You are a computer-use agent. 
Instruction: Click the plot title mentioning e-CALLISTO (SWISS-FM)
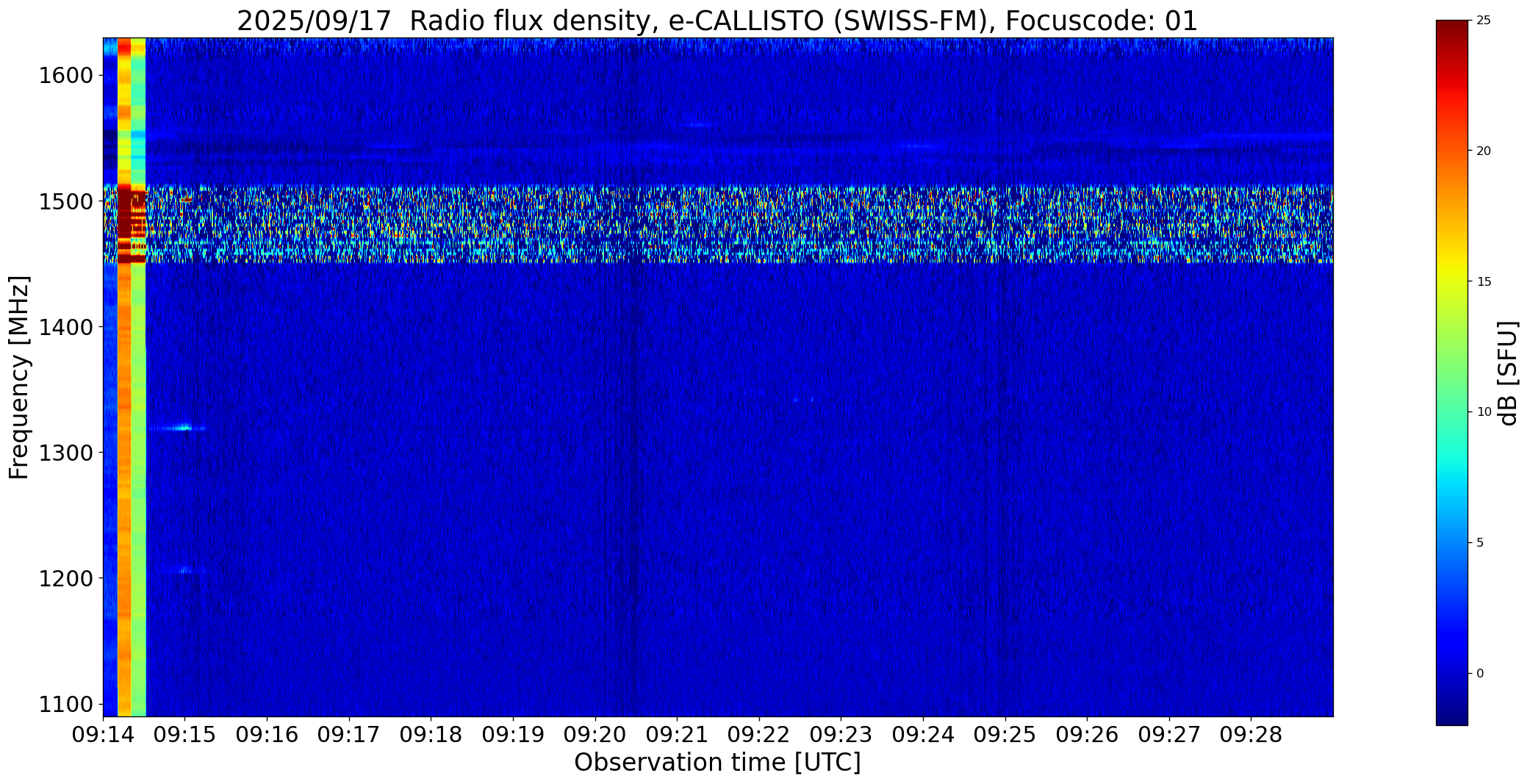click(717, 21)
